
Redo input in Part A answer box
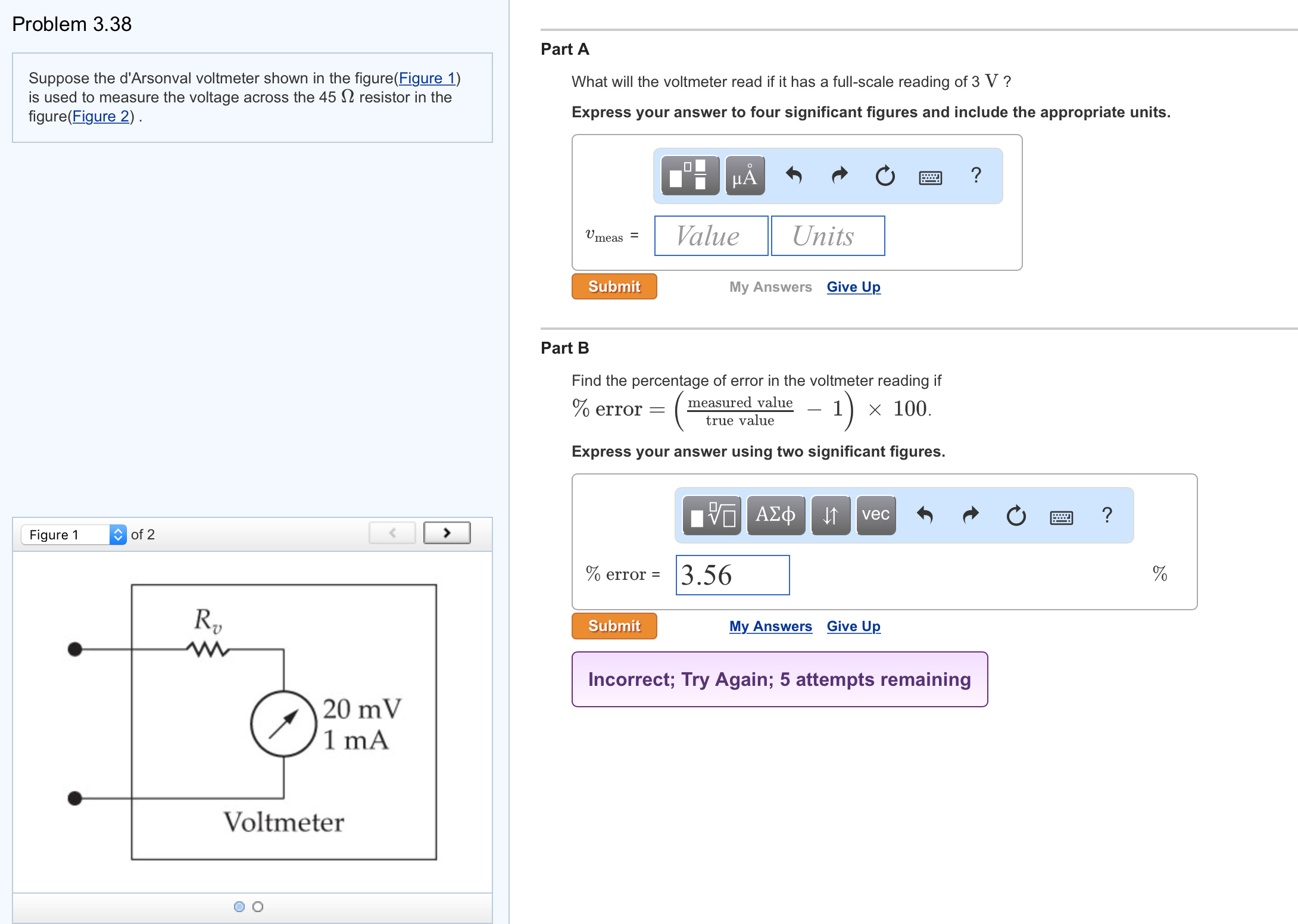(x=840, y=176)
